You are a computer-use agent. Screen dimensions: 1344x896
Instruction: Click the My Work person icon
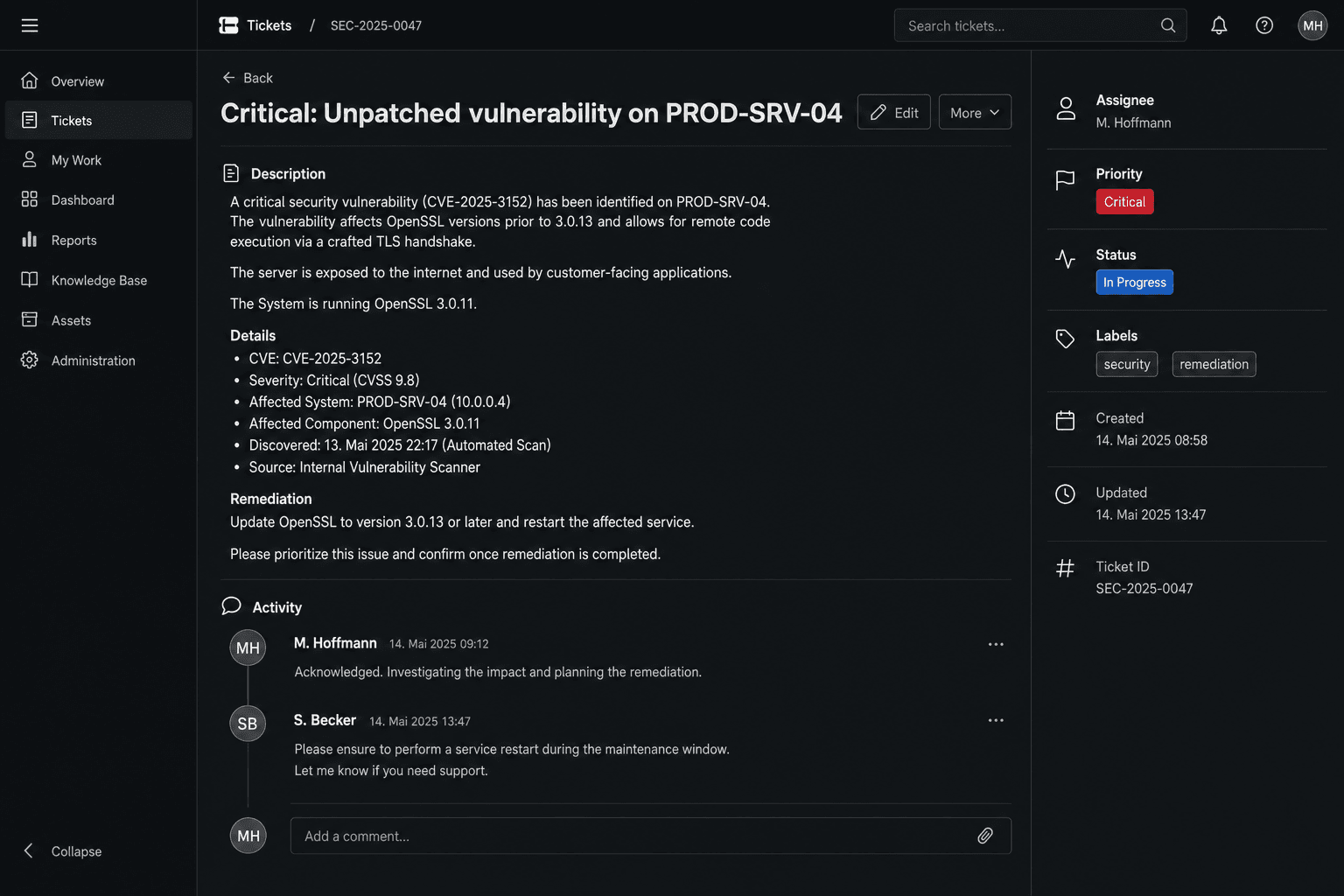30,159
